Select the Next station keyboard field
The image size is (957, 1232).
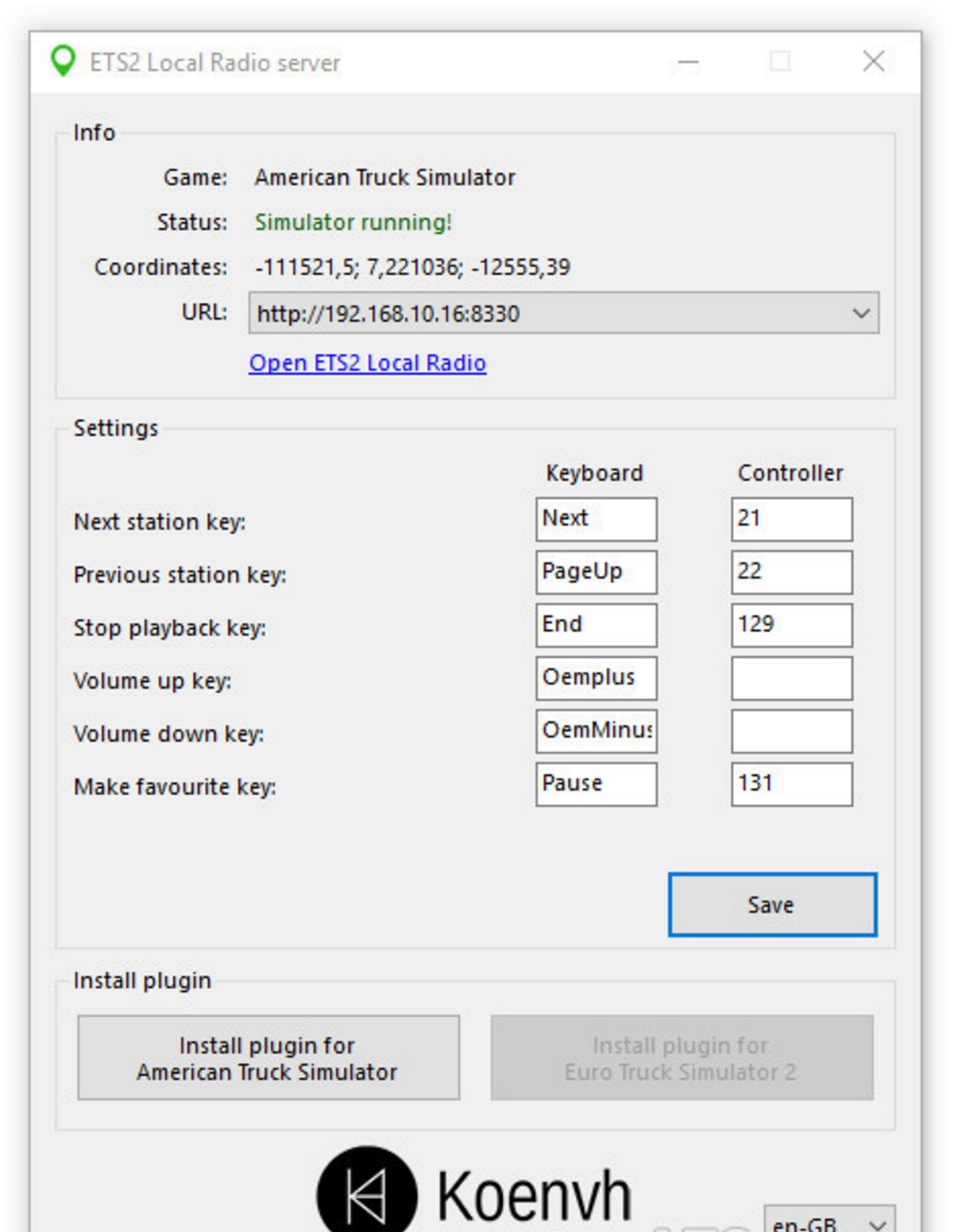pyautogui.click(x=596, y=519)
